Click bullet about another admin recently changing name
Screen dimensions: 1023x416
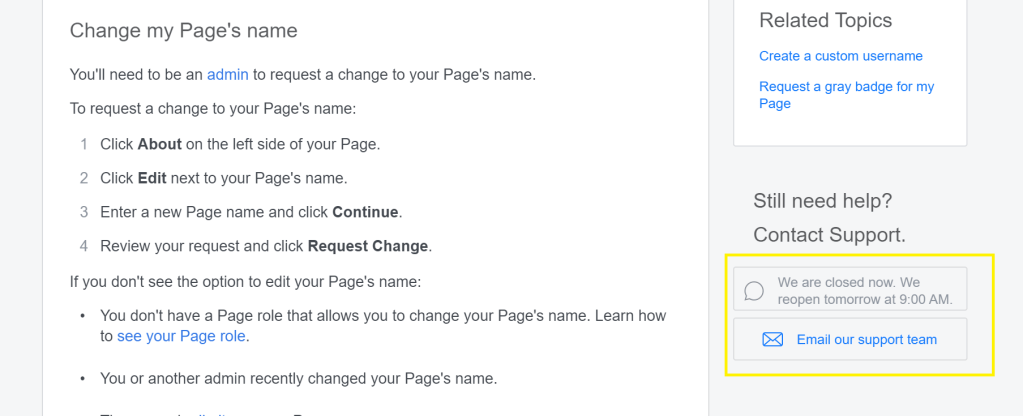point(298,378)
